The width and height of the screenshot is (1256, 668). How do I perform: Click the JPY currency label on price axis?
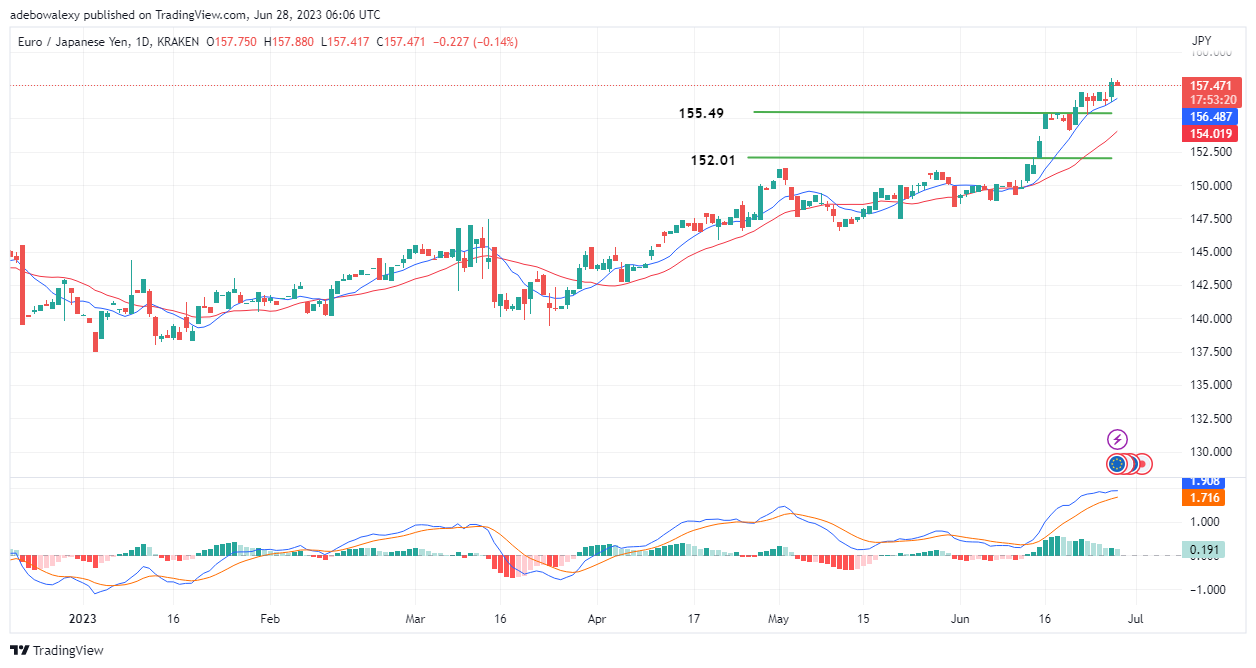(1203, 41)
